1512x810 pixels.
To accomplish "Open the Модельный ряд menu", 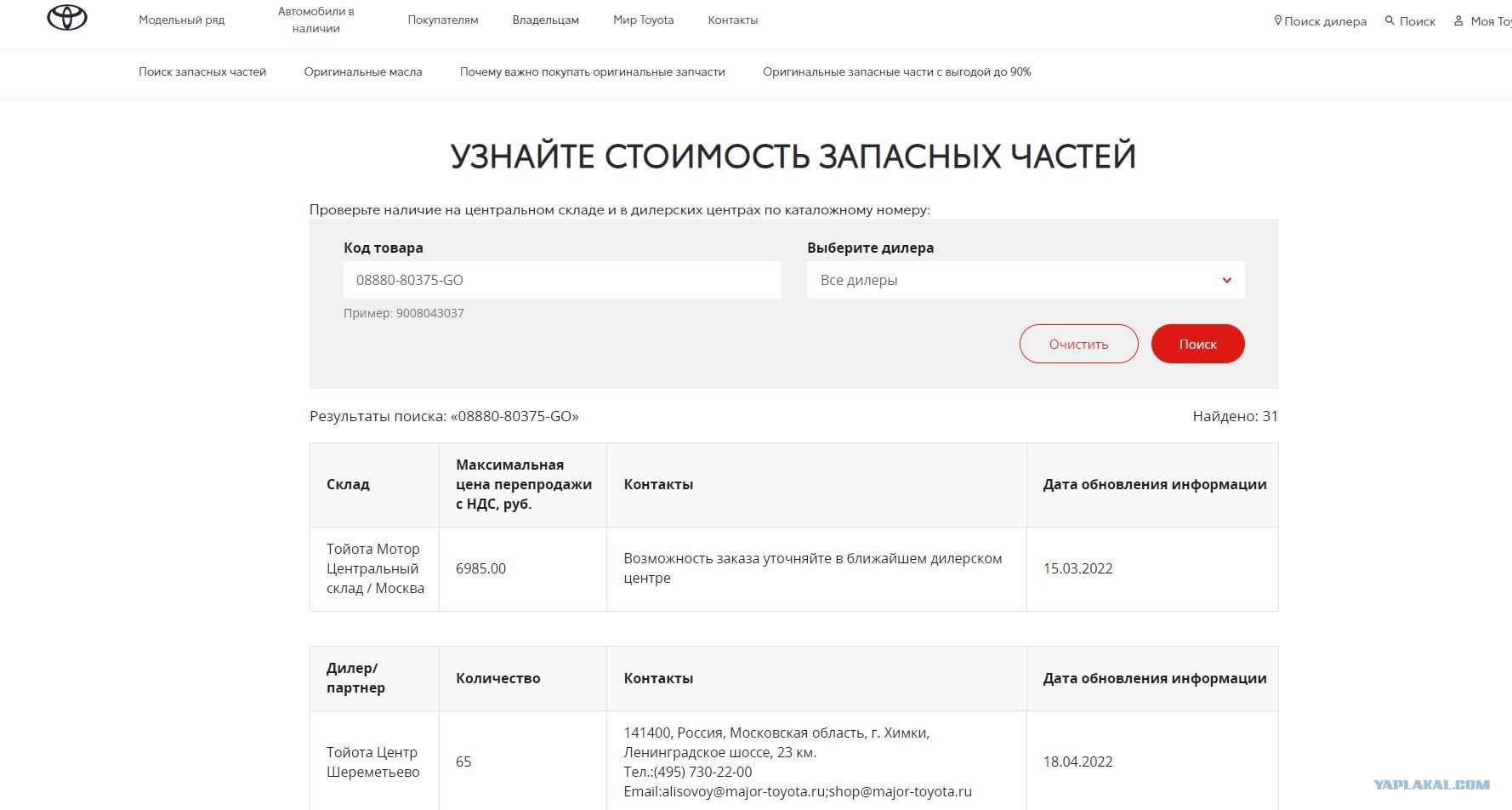I will [182, 20].
